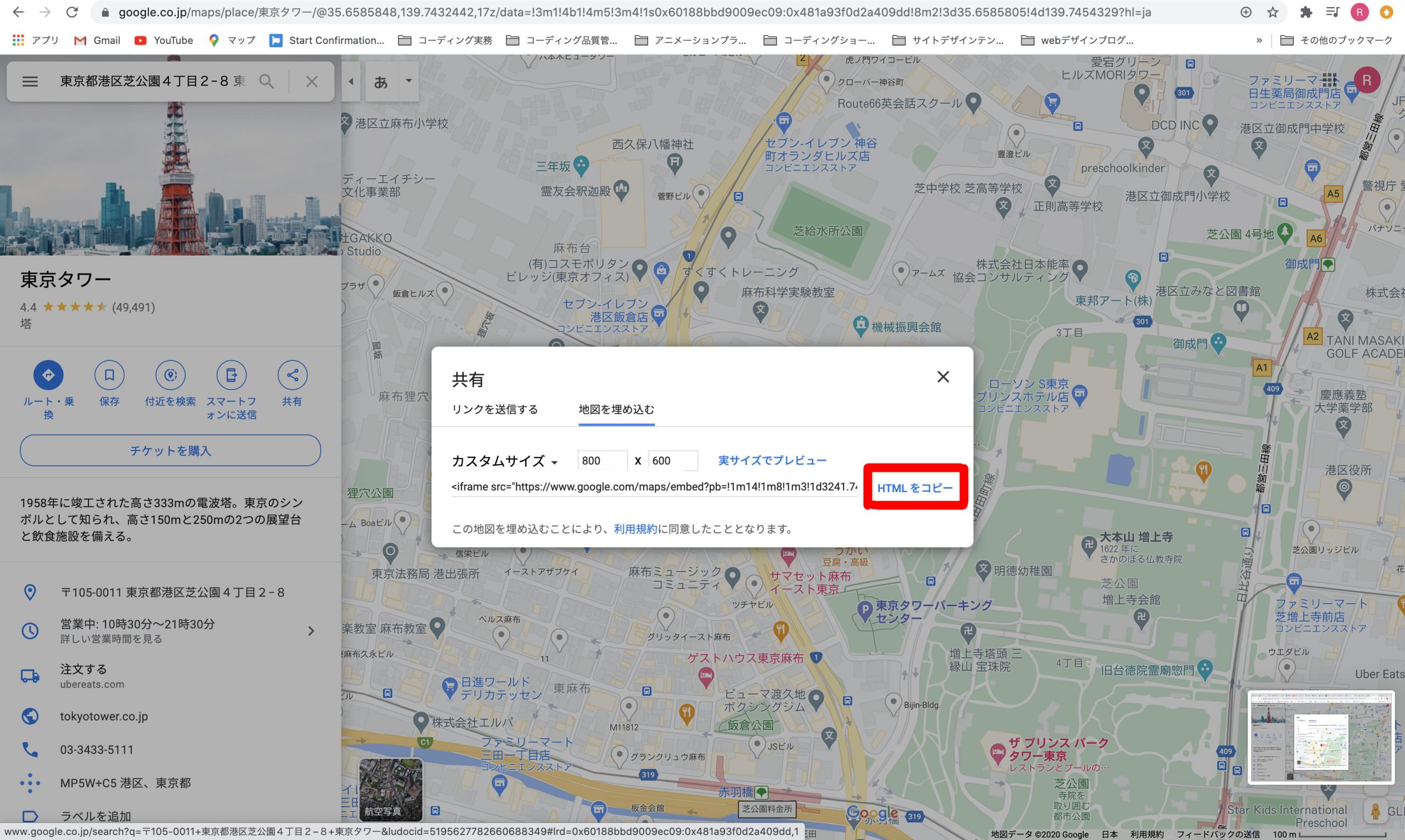
Task: Close the 共有 share dialog
Action: [942, 377]
